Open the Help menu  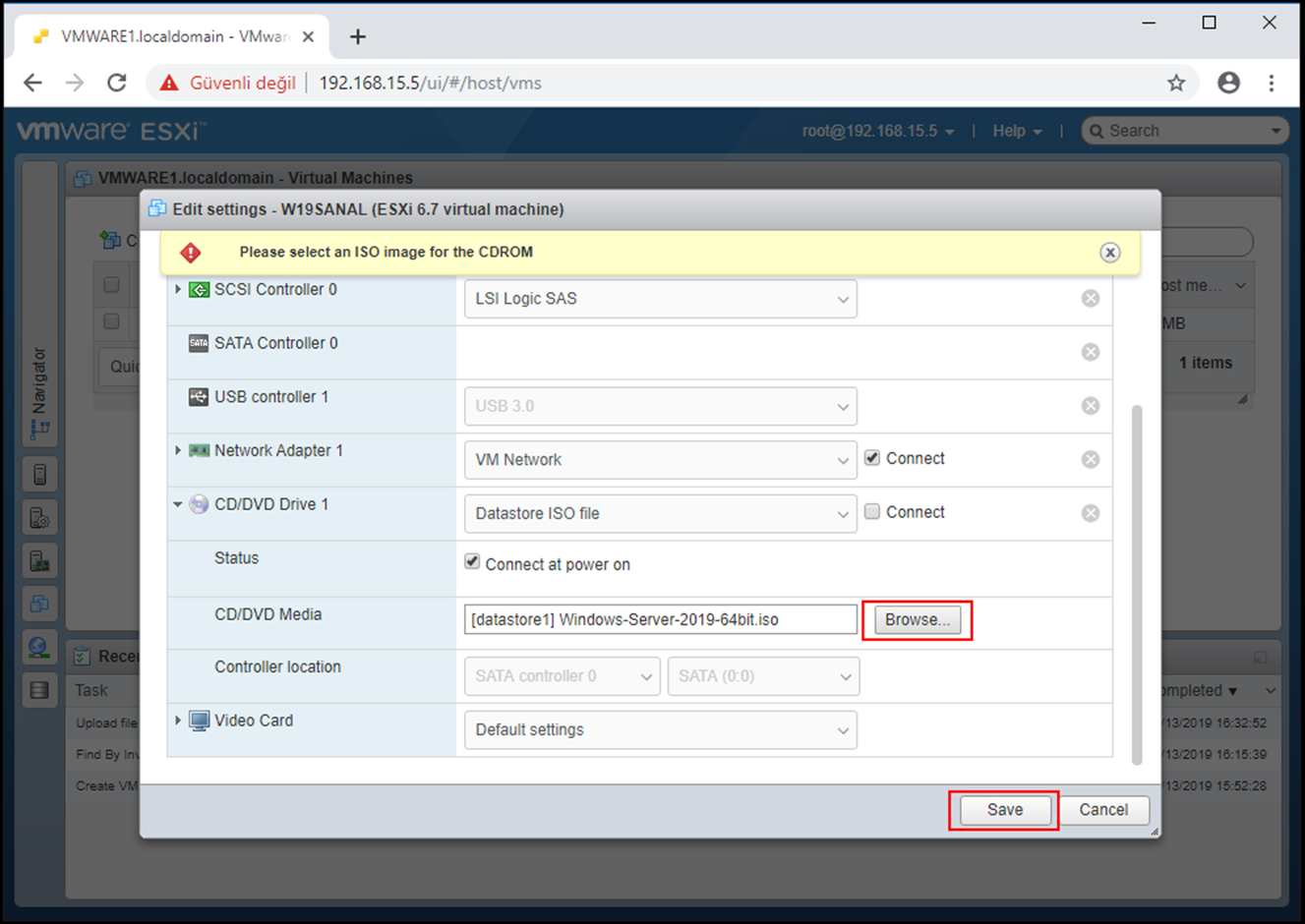point(1017,131)
